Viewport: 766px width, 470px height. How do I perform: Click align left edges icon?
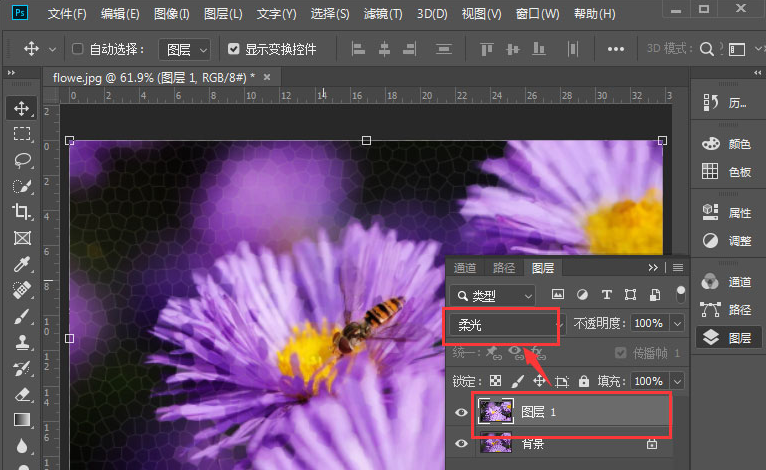358,48
